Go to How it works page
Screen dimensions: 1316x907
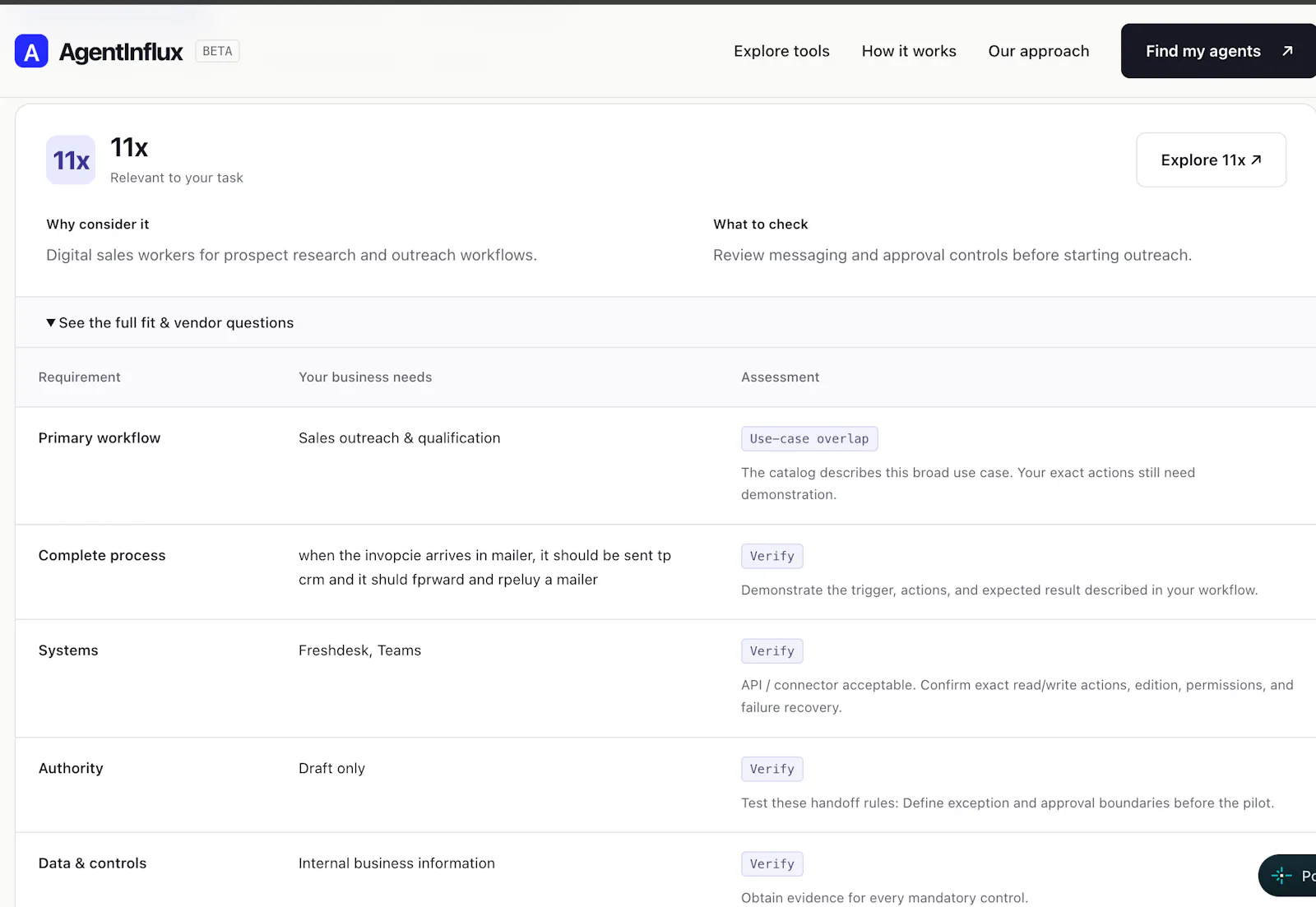[909, 51]
